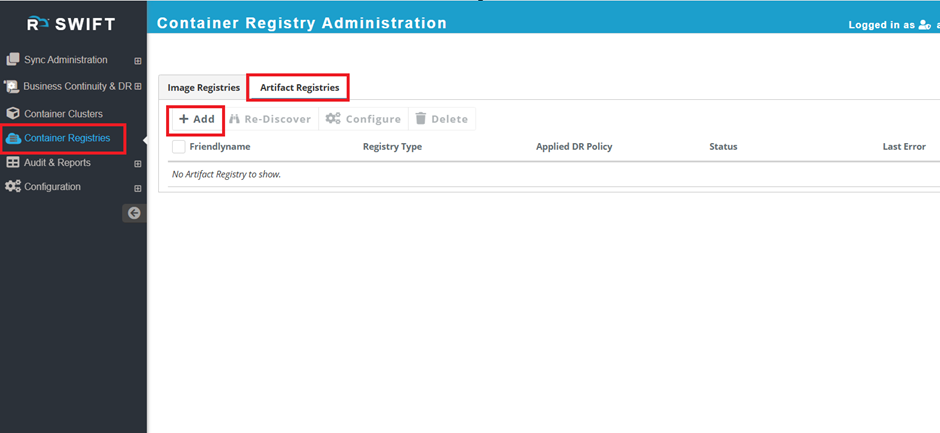The image size is (940, 433).
Task: Open Configuration in the sidebar
Action: tap(52, 187)
